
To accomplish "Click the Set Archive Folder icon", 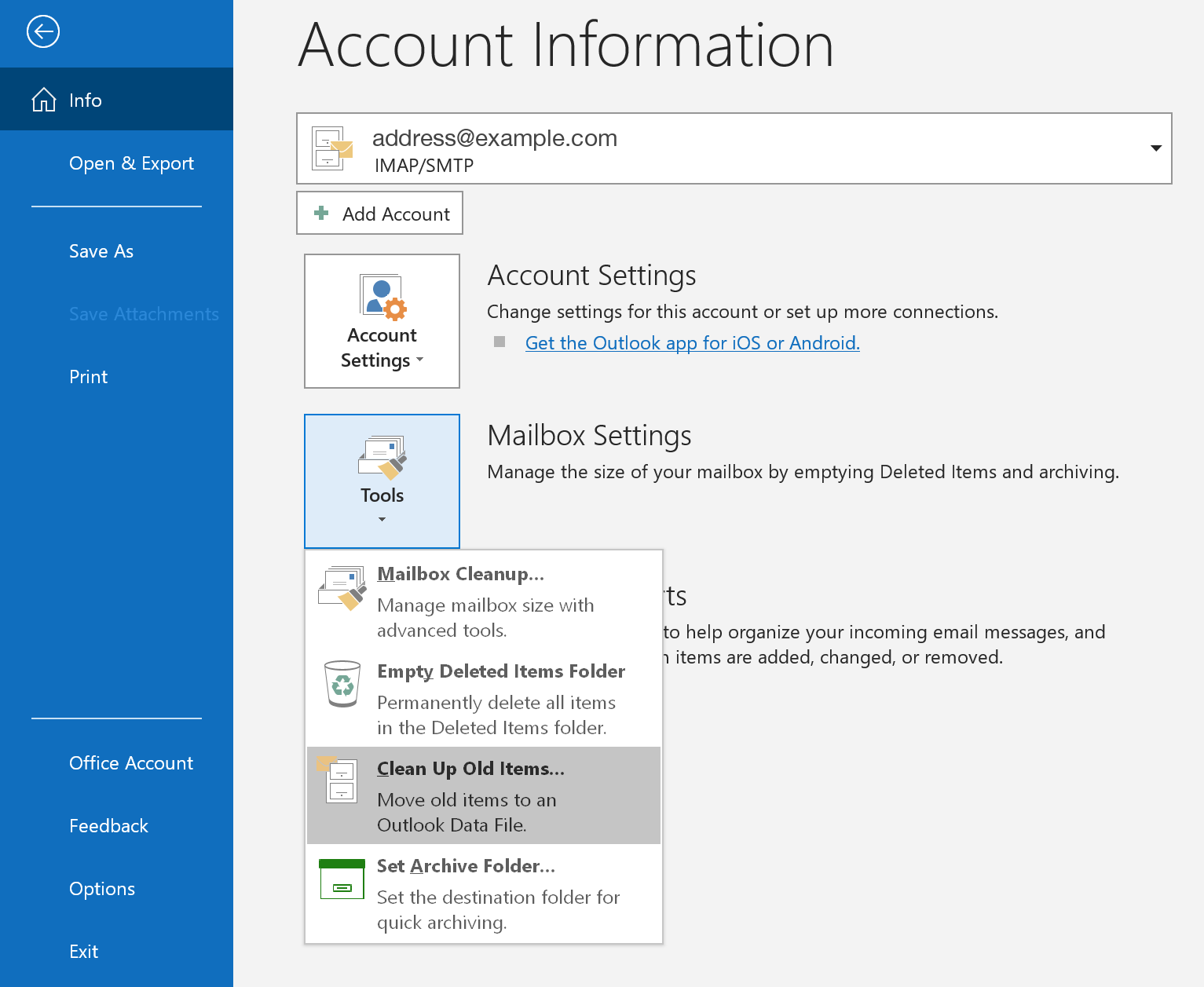I will point(341,879).
